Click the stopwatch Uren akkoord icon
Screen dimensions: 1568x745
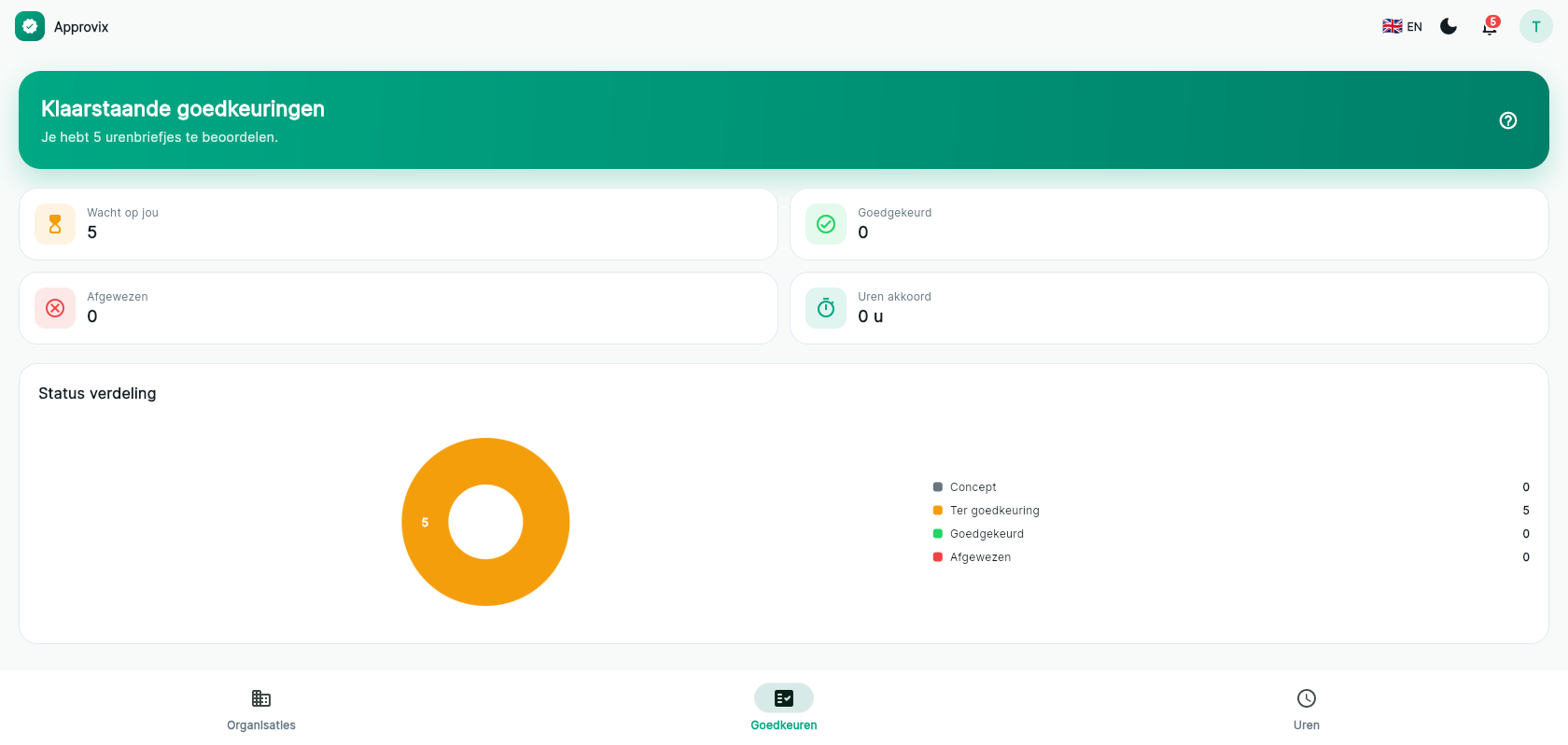[826, 308]
